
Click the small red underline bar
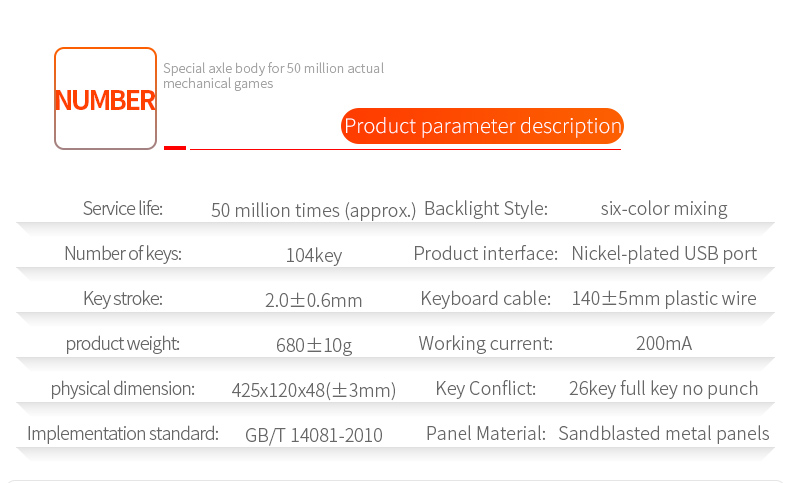pyautogui.click(x=175, y=147)
